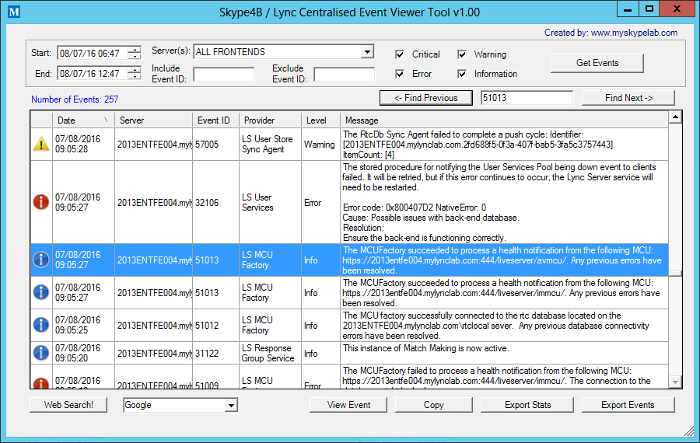This screenshot has height=443, width=700.
Task: Click the app icon in the title bar
Action: point(13,12)
